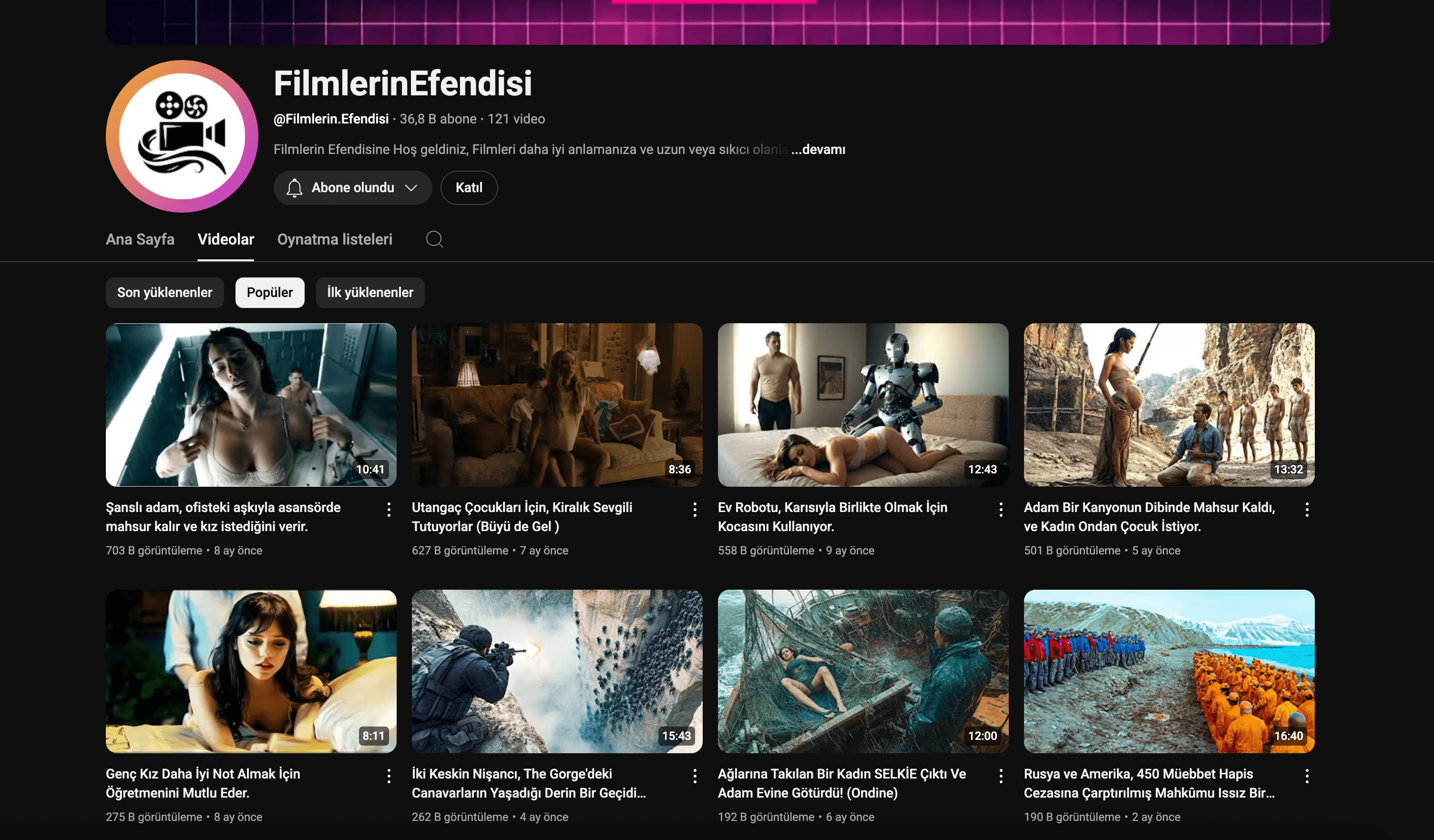Open title İki Keskin Nişancı, The Gorge'deki
1434x840 pixels.
pos(529,783)
